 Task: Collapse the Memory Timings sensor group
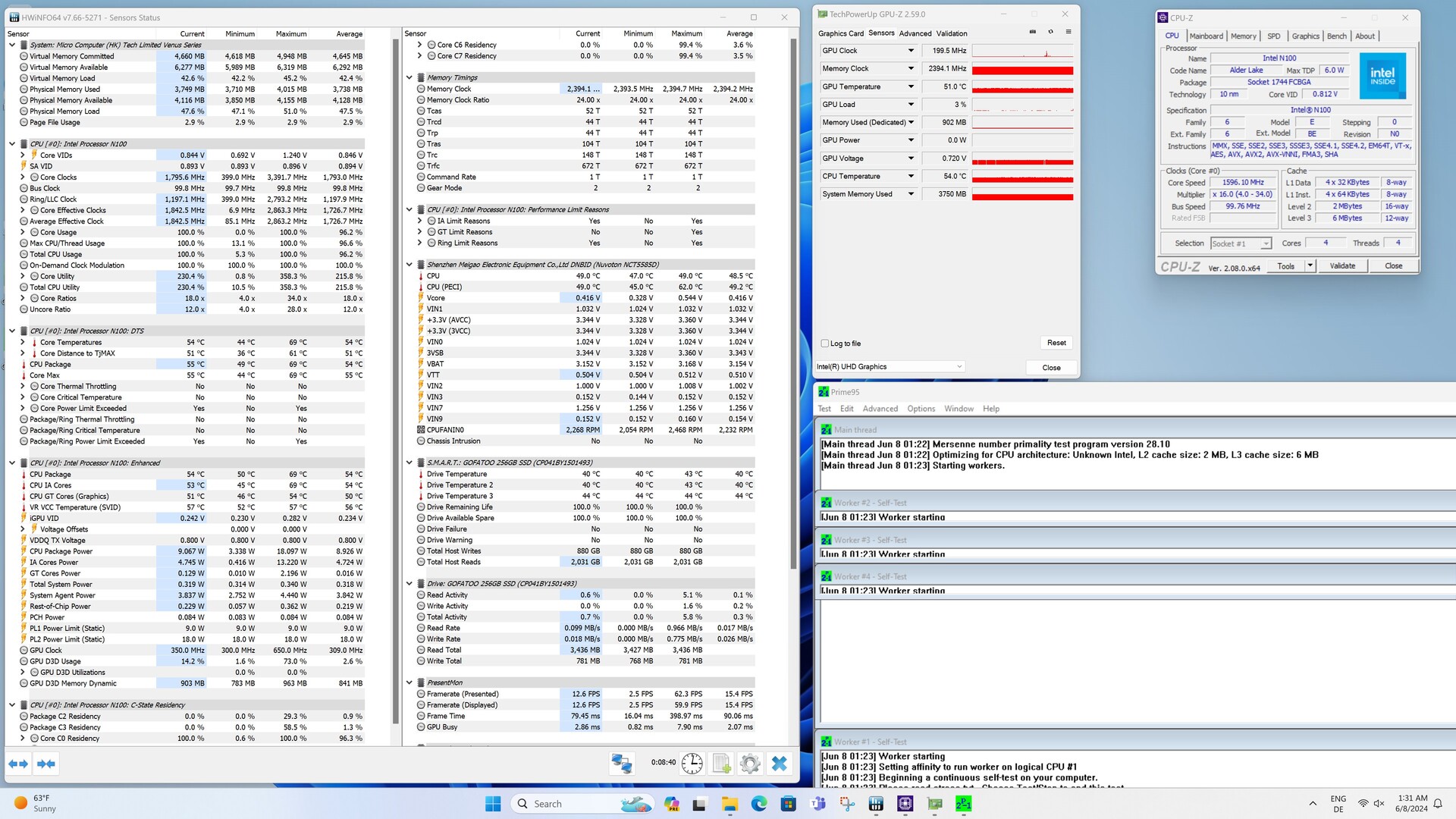click(409, 77)
